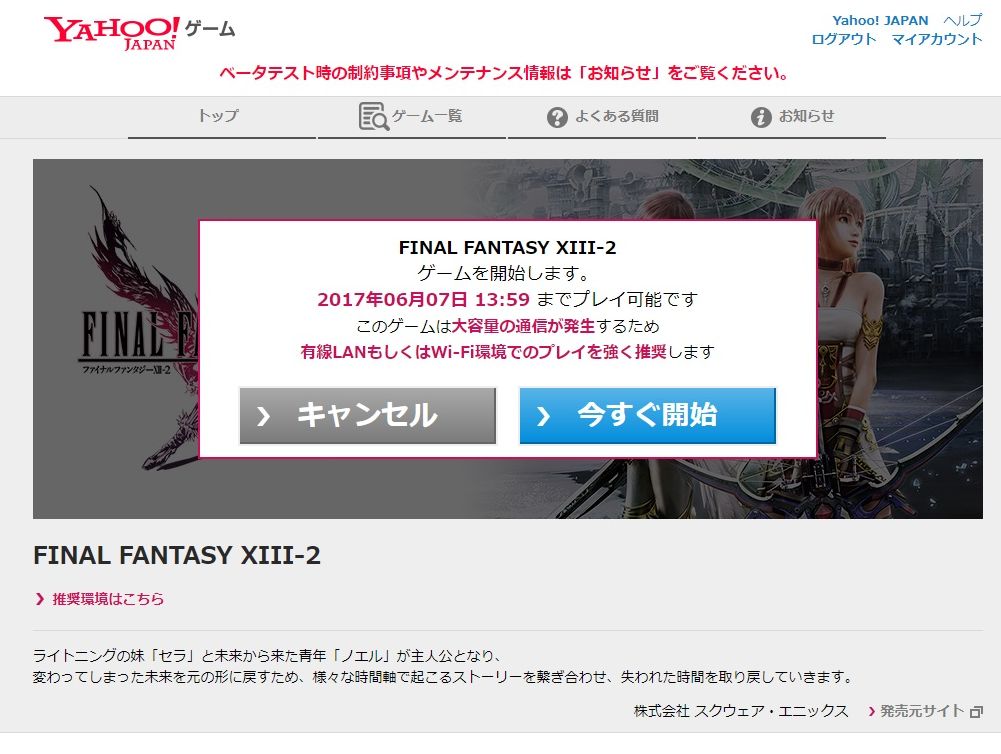This screenshot has height=754, width=1001.
Task: Open the マイアカウント link
Action: (937, 40)
